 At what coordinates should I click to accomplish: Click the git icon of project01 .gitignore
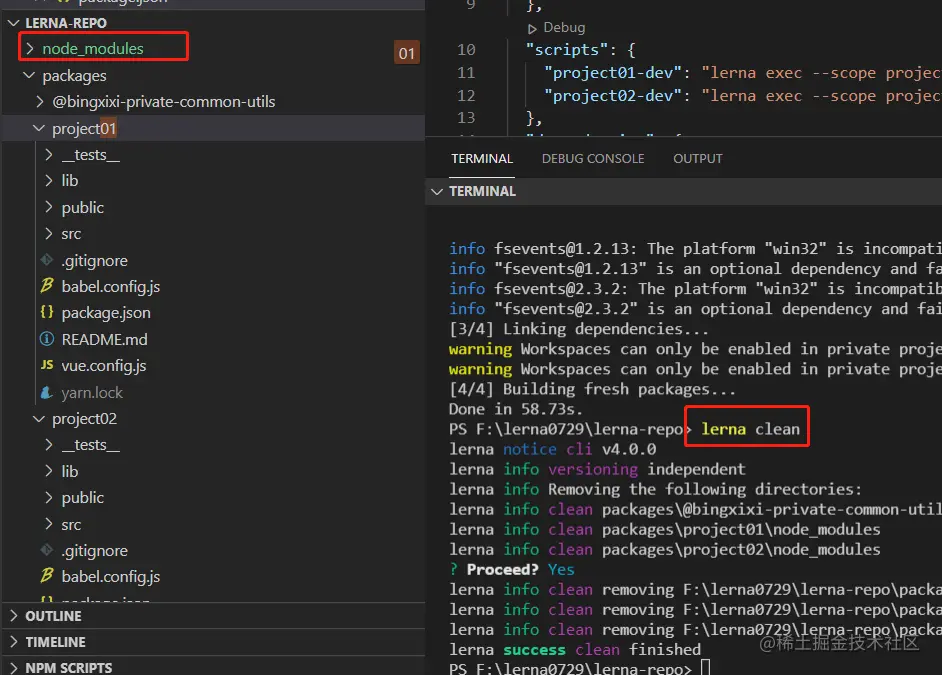(47, 260)
